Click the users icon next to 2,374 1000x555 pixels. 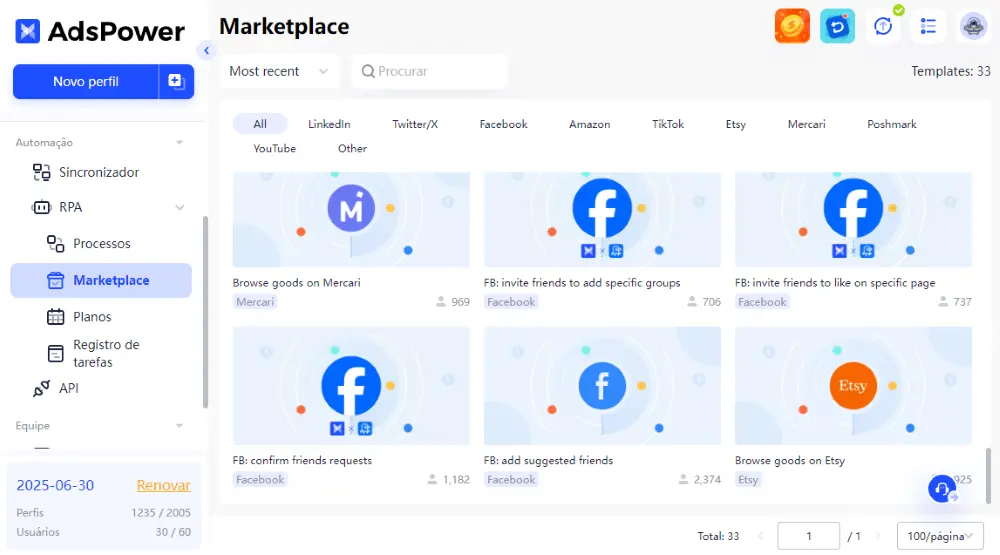point(683,479)
